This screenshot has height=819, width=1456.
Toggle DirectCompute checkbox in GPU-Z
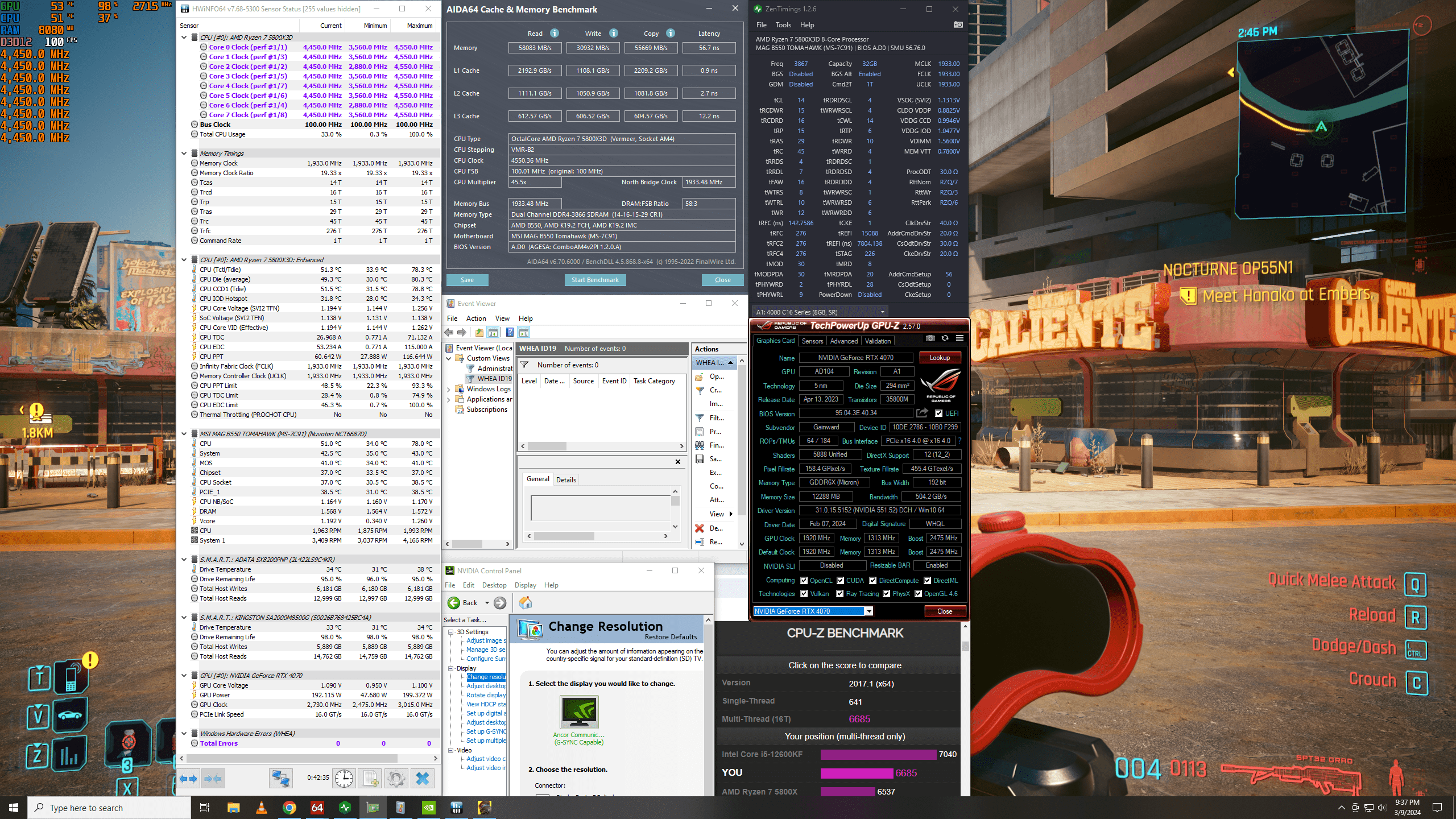pyautogui.click(x=872, y=581)
